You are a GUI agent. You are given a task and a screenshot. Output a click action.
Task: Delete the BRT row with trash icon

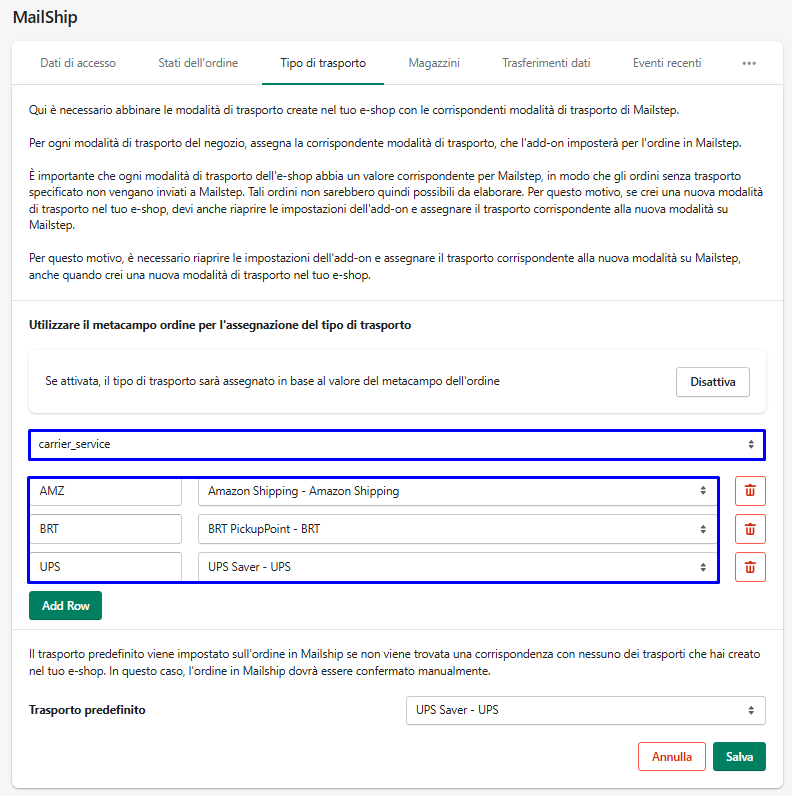(x=750, y=529)
